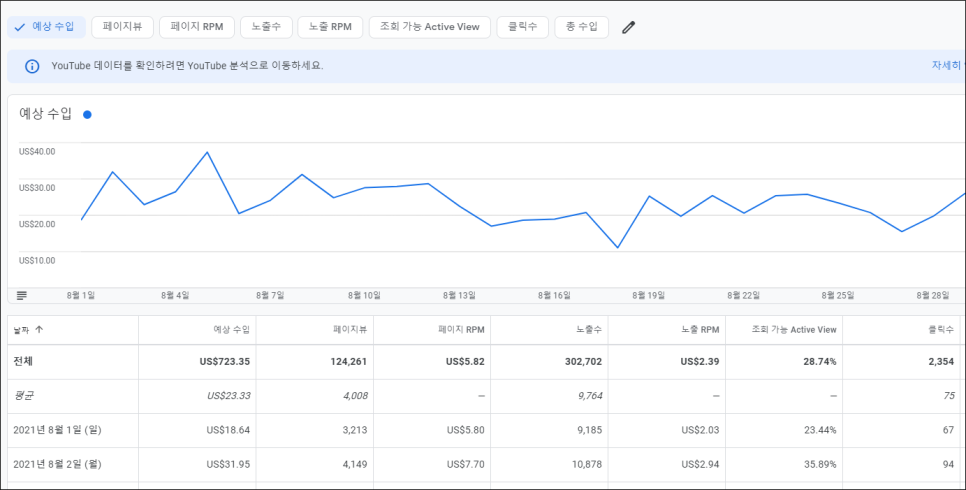Image resolution: width=966 pixels, height=490 pixels.
Task: Sort by 노출수 column header
Action: pyautogui.click(x=589, y=330)
